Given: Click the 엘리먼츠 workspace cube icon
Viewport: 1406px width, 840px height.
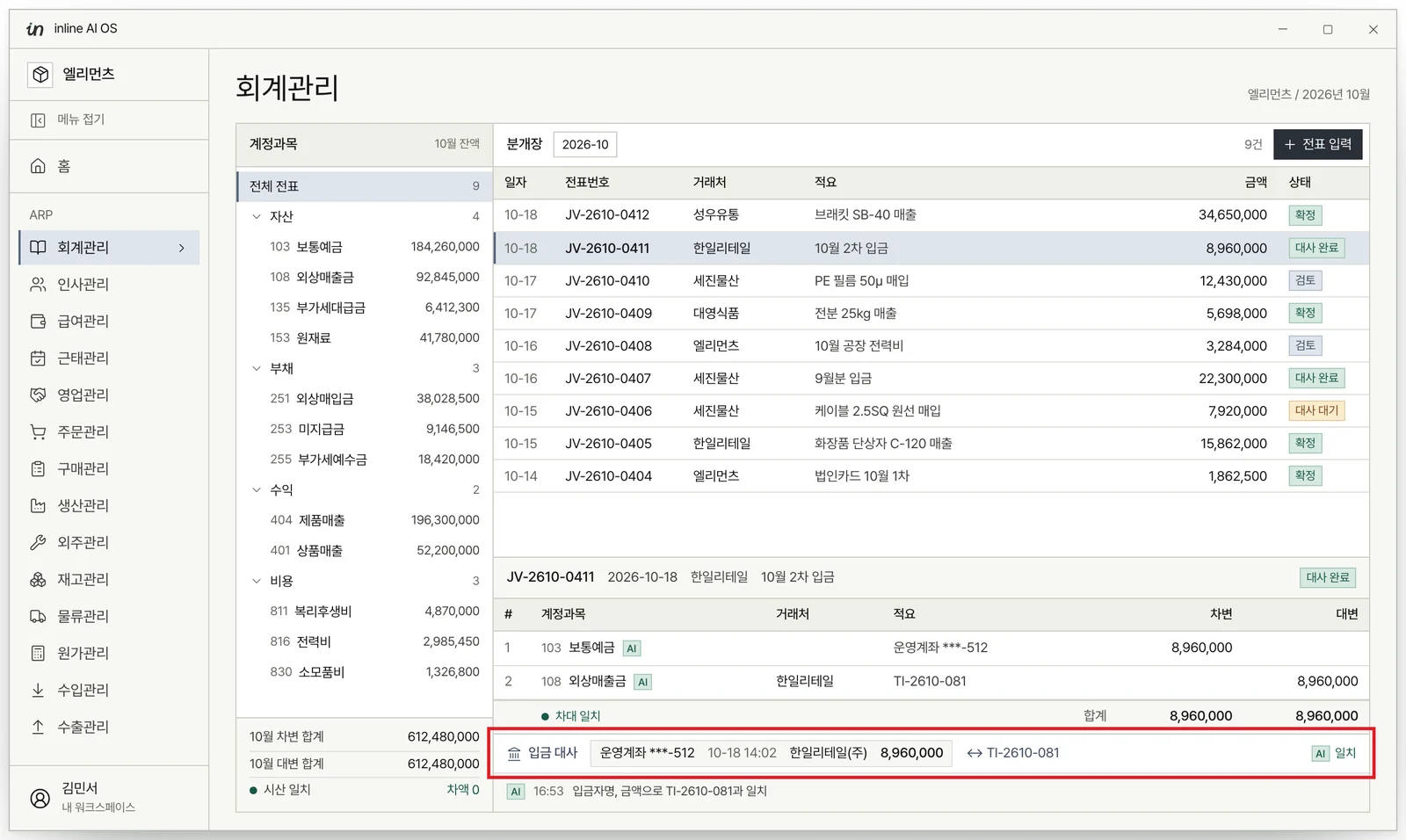Looking at the screenshot, I should 40,75.
